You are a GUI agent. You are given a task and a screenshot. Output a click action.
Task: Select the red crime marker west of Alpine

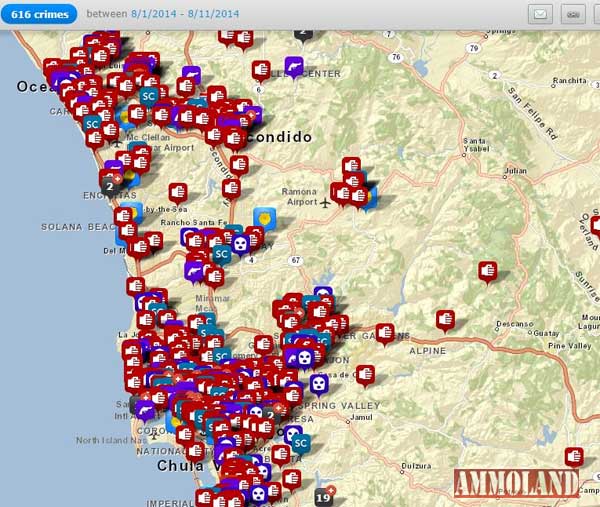click(x=385, y=333)
